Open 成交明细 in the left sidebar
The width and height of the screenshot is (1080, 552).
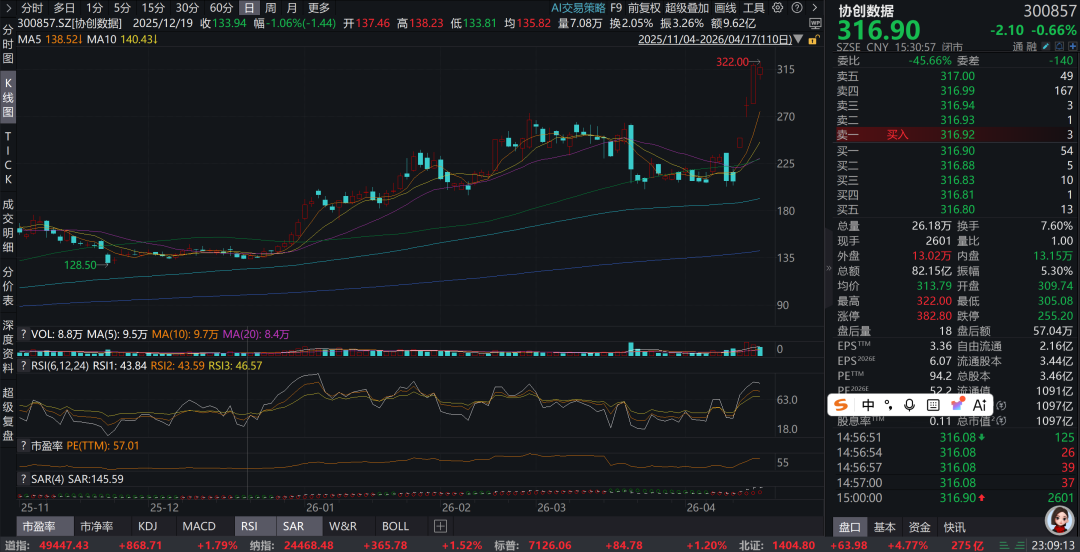pos(8,225)
